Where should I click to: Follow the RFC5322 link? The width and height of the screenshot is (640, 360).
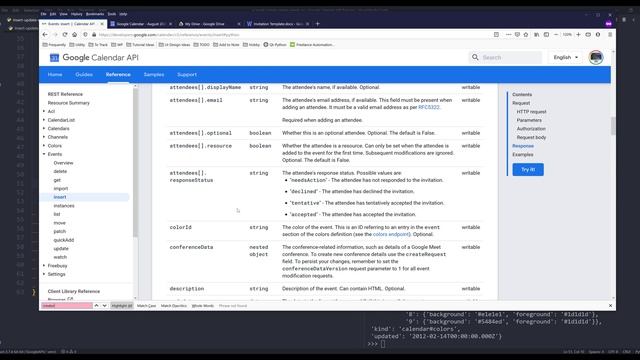click(429, 107)
